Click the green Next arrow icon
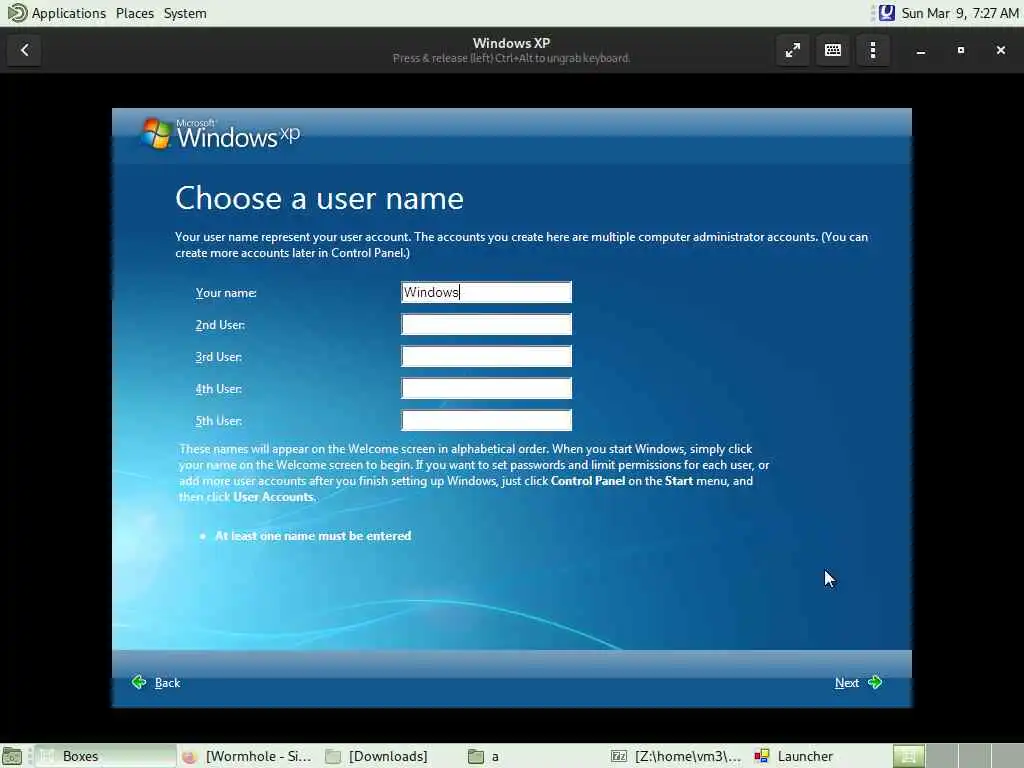Screen dimensions: 1024x768 click(876, 682)
